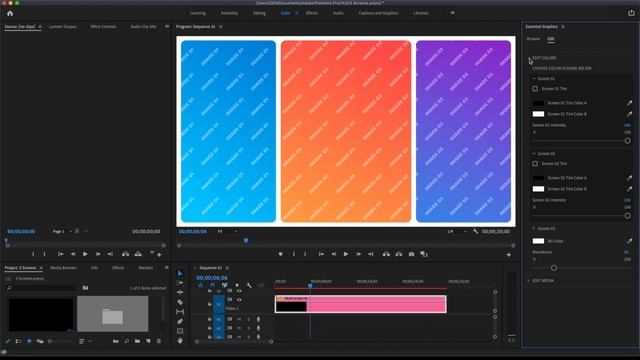Image resolution: width=640 pixels, height=360 pixels.
Task: Click BG Color white swatch
Action: click(x=538, y=241)
